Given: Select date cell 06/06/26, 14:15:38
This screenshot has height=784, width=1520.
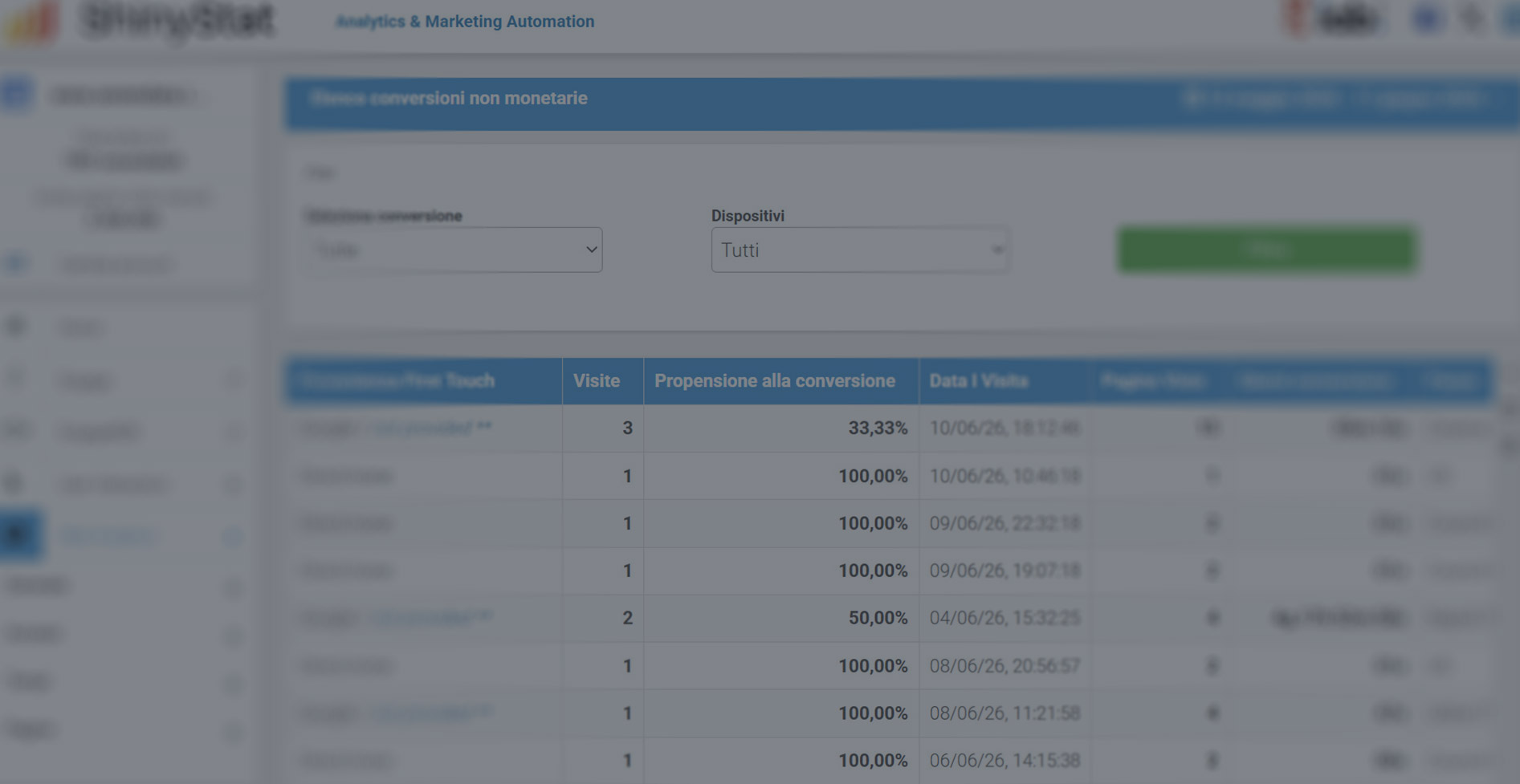Looking at the screenshot, I should coord(1005,761).
